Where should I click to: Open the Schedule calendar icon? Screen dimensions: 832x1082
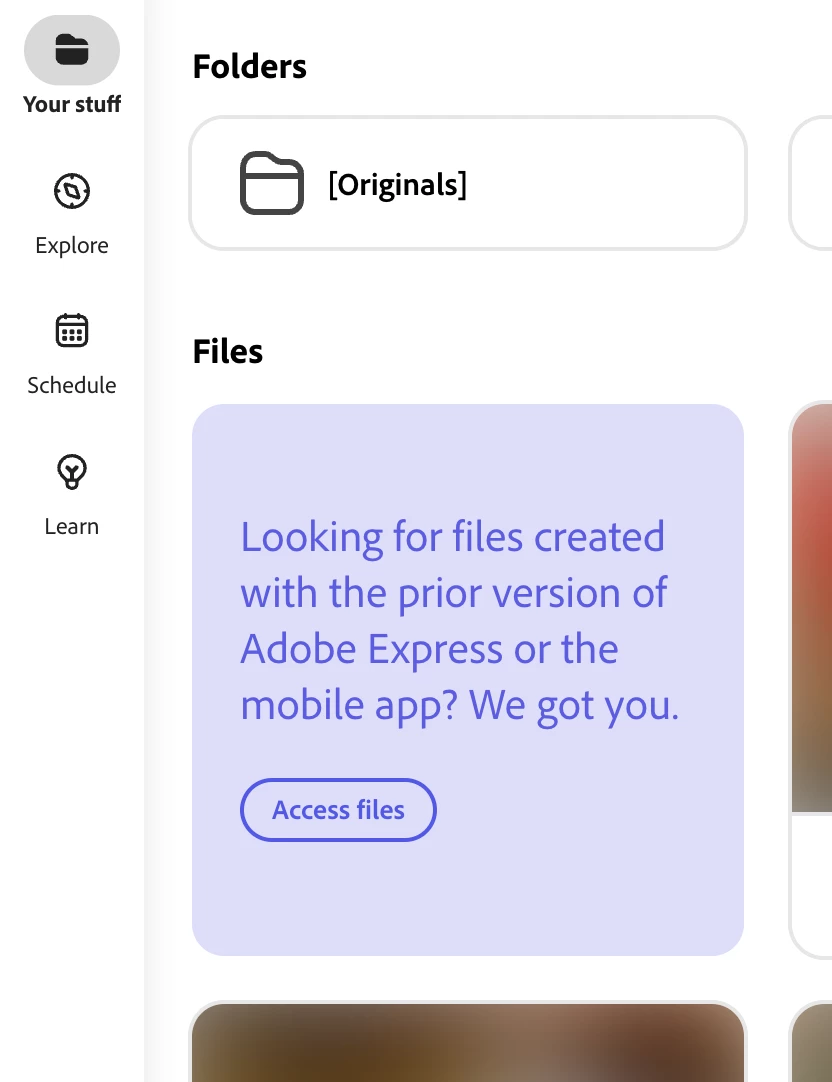click(x=72, y=331)
